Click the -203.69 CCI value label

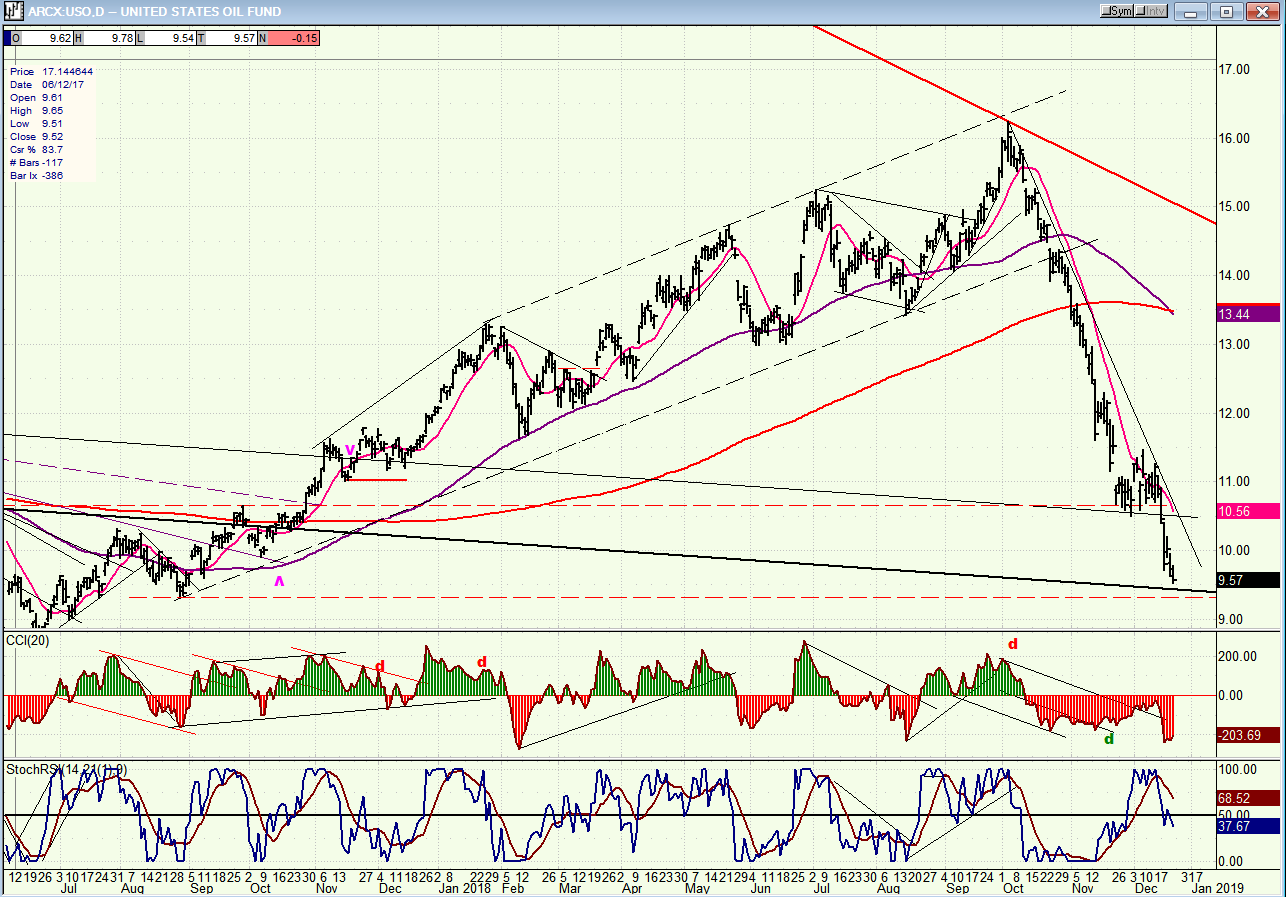click(1248, 735)
